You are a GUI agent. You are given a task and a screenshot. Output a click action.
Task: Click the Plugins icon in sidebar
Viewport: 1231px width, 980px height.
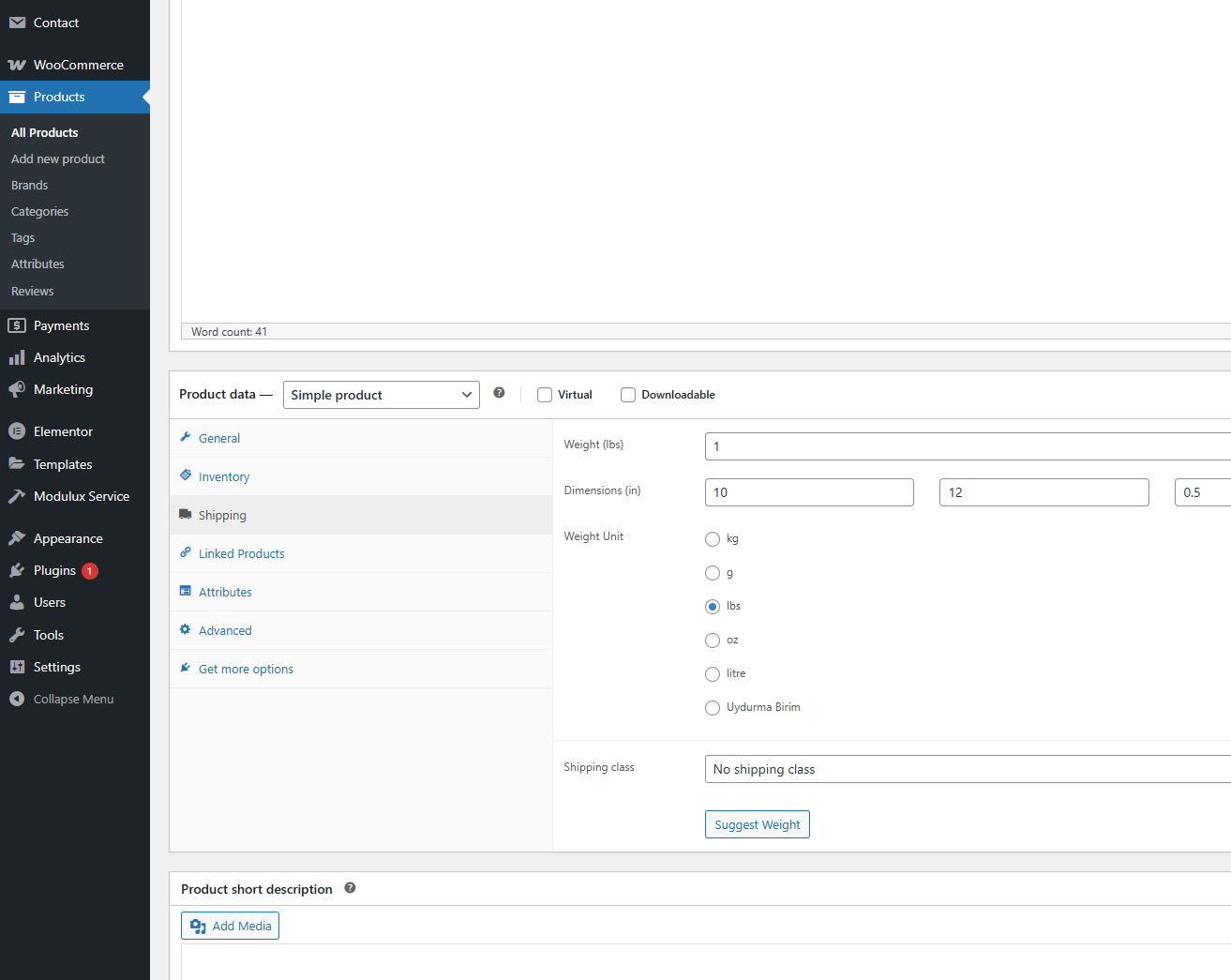click(x=17, y=570)
